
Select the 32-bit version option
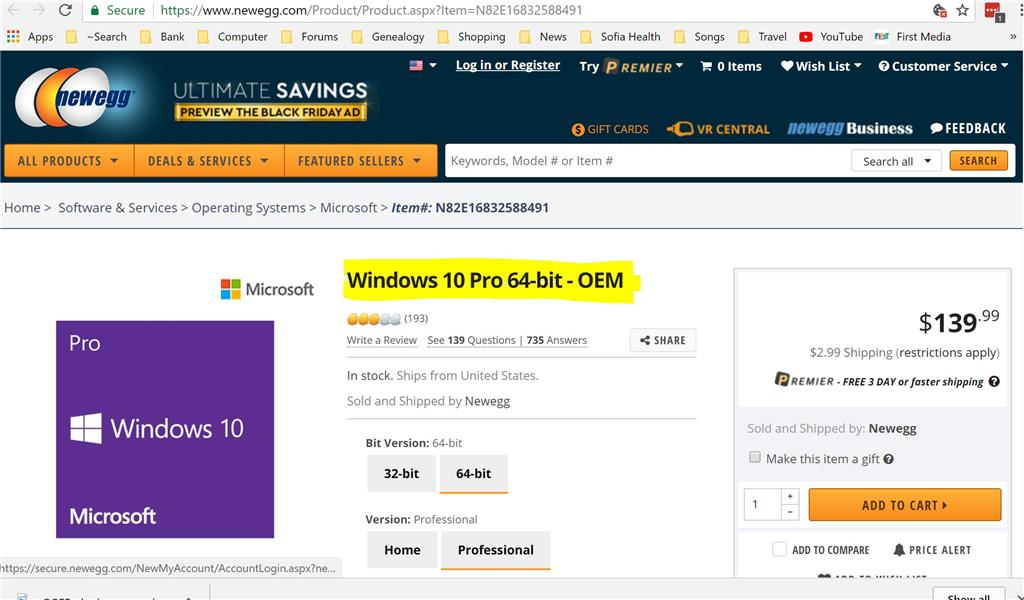point(401,473)
